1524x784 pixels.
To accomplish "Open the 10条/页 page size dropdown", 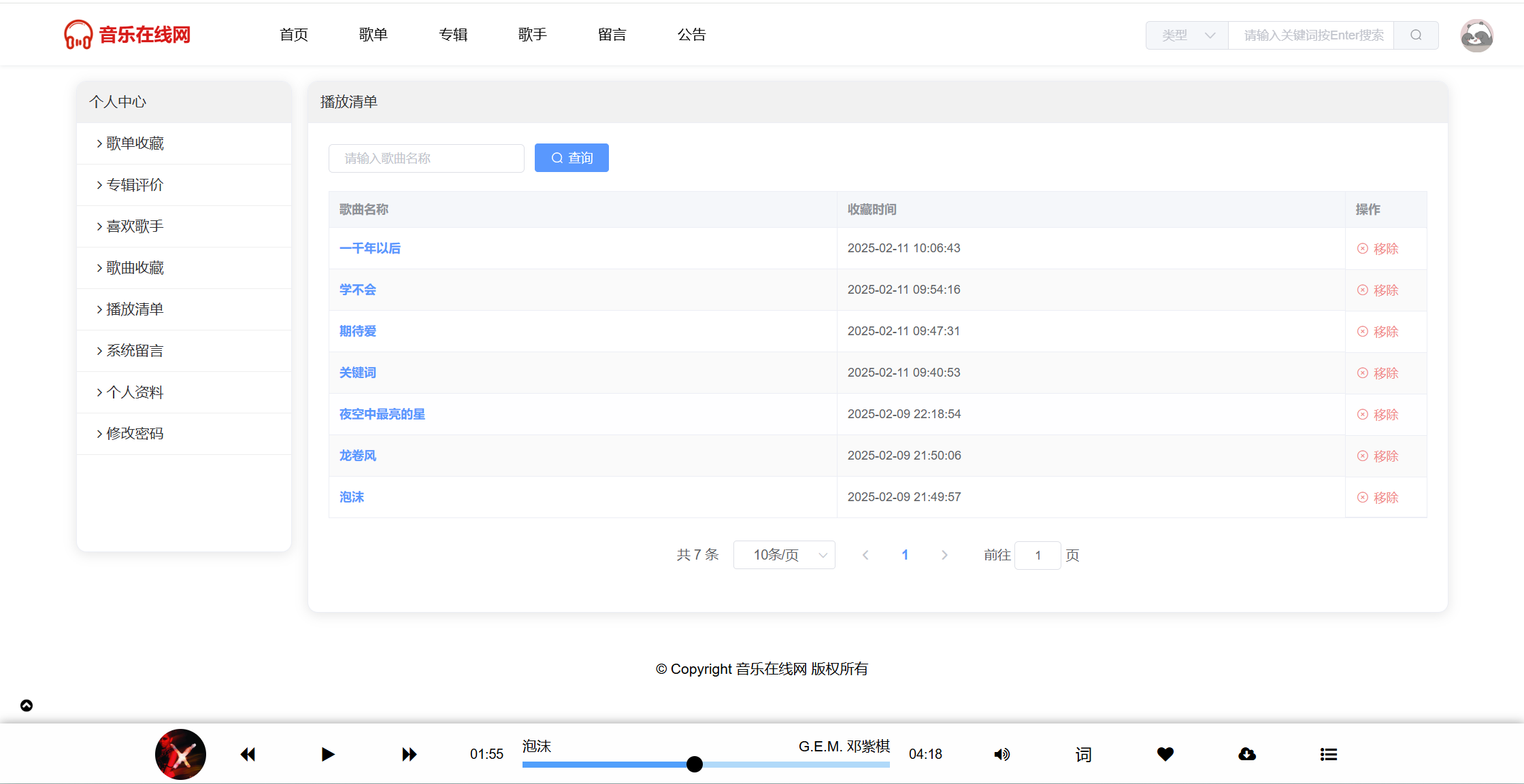I will (784, 555).
